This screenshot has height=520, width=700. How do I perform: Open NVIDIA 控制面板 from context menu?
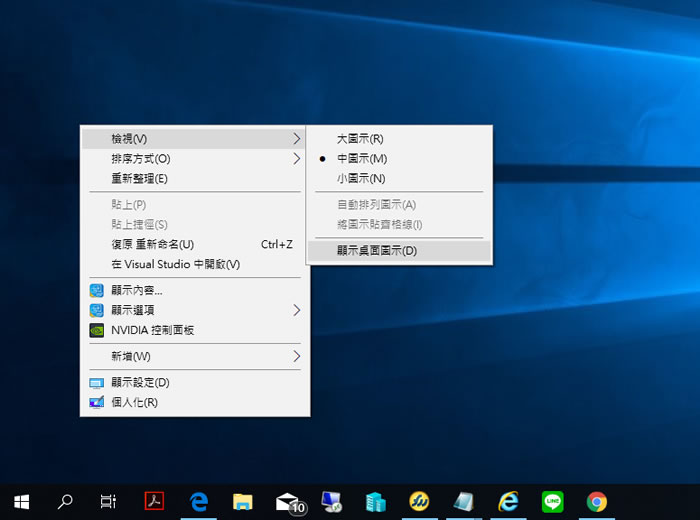click(x=152, y=330)
